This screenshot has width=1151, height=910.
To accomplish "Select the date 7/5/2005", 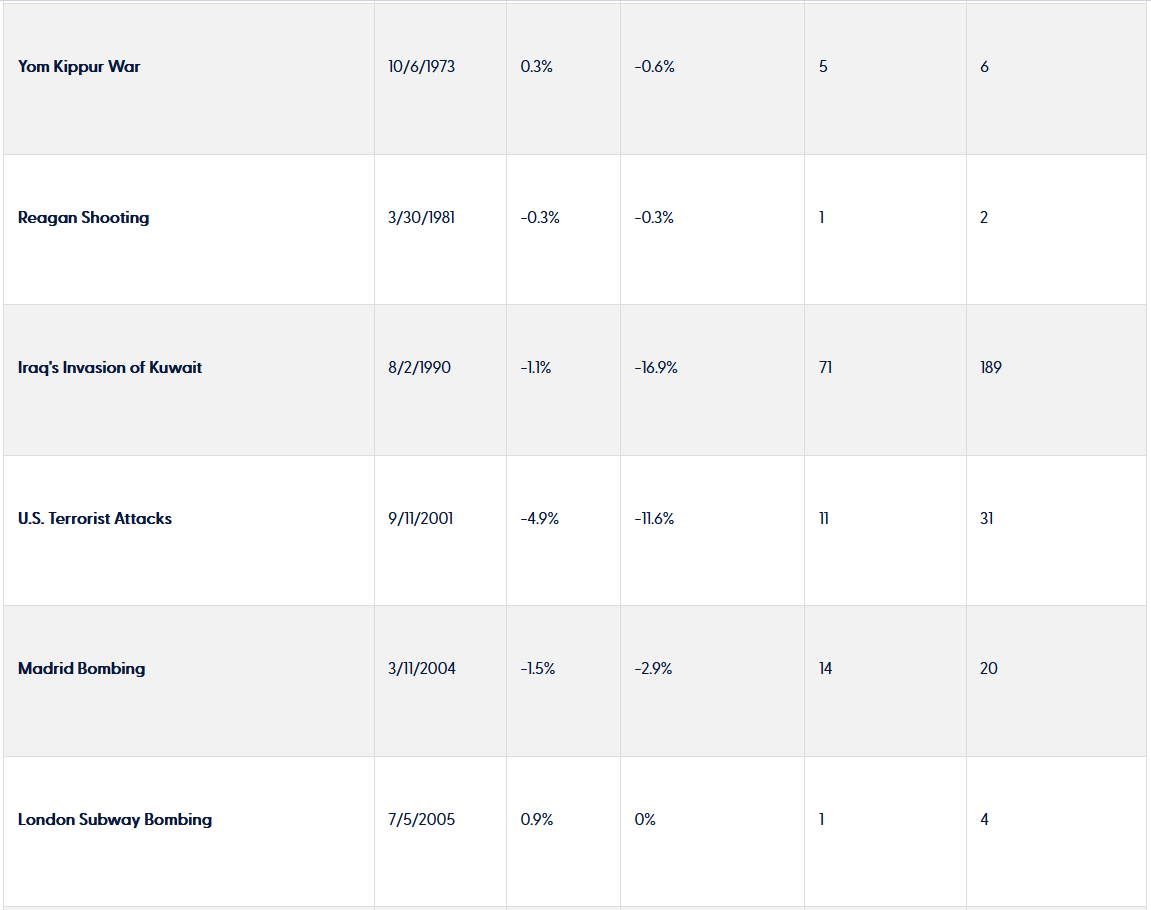I will [421, 820].
